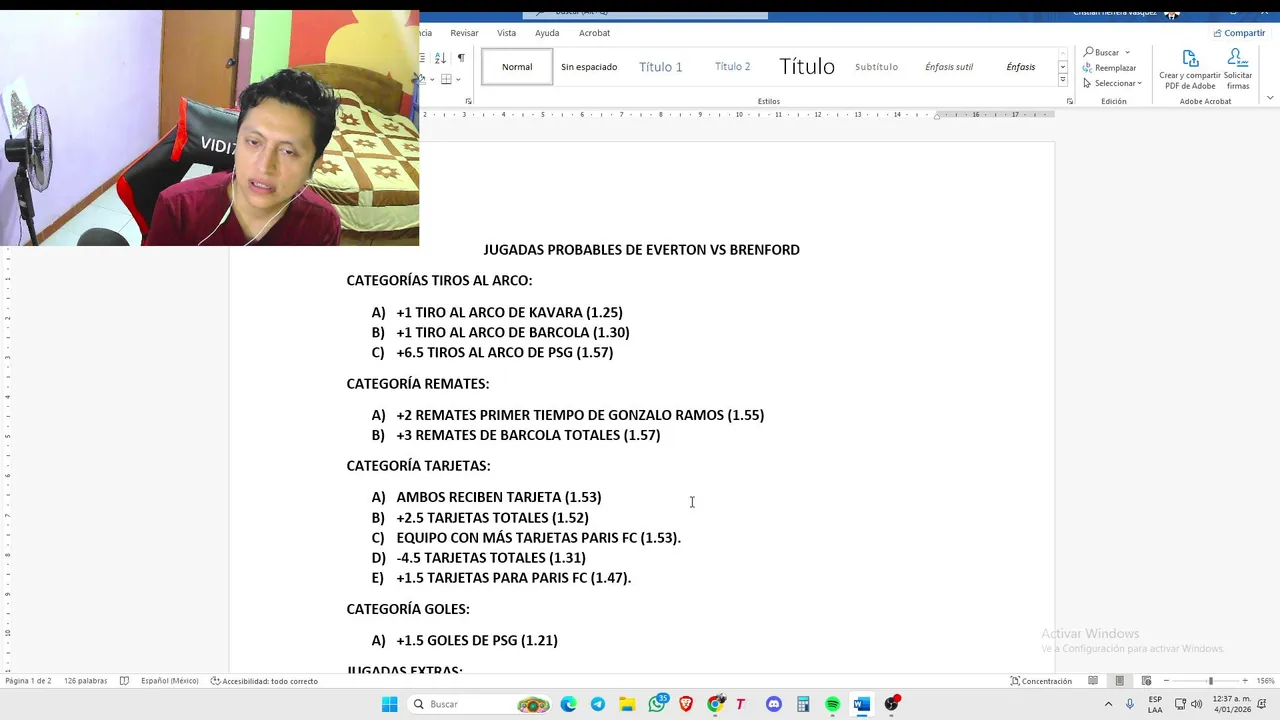Screen dimensions: 1280x720
Task: Open Spotify from taskbar
Action: tap(832, 704)
